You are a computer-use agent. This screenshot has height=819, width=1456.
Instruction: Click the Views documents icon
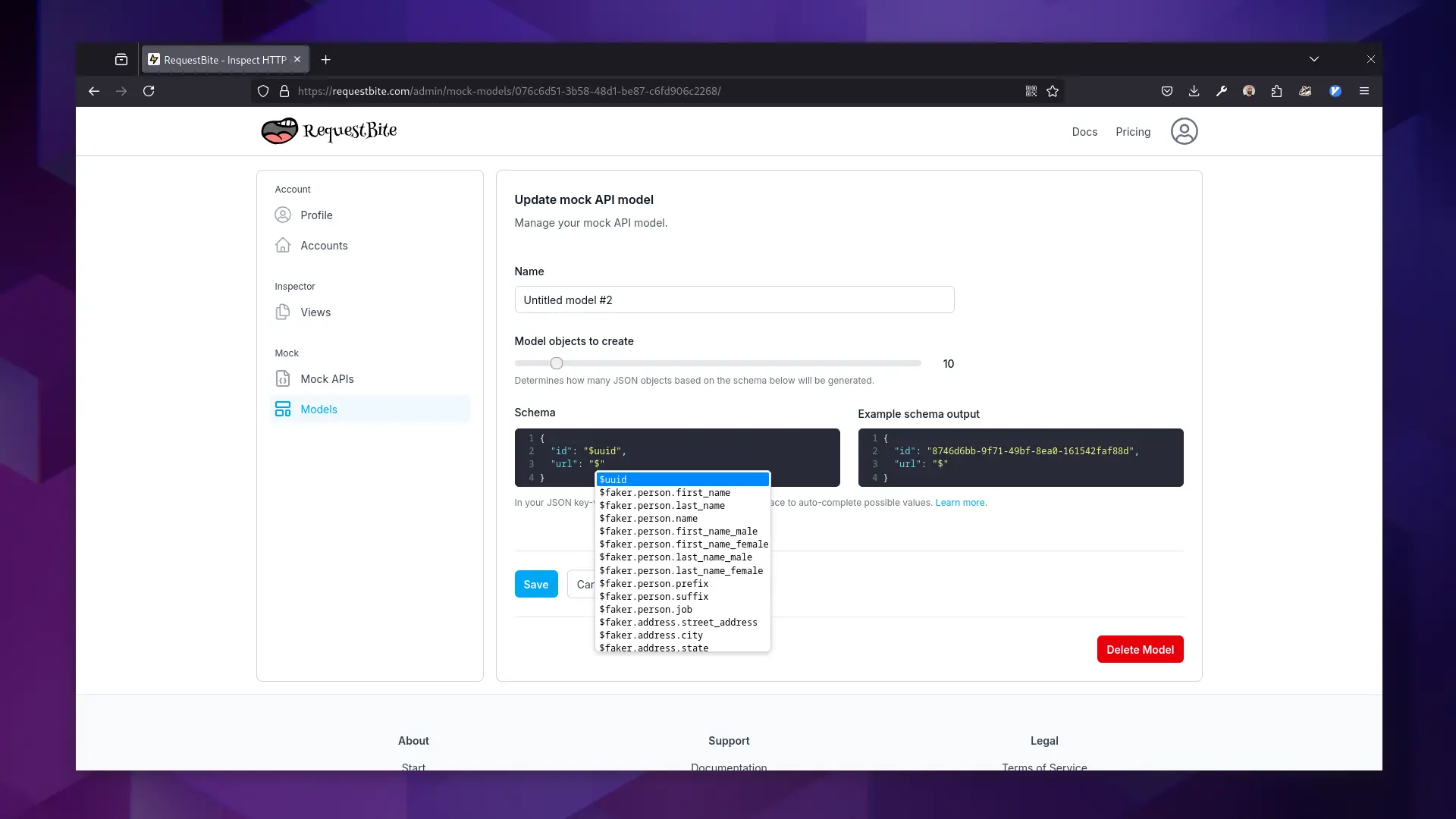coord(283,312)
